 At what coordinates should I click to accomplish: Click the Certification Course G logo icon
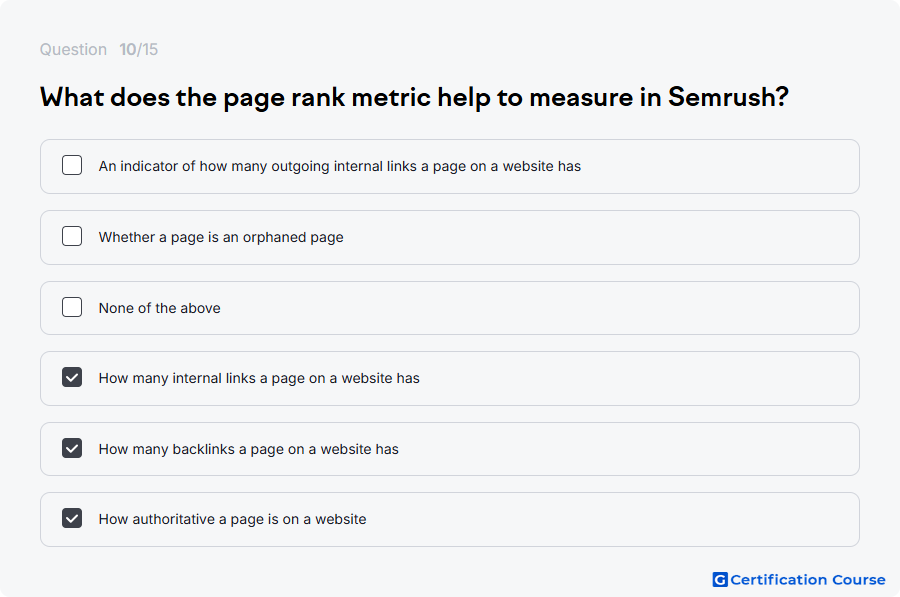pyautogui.click(x=720, y=580)
